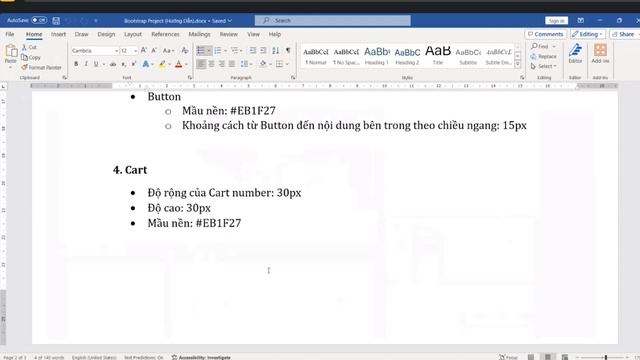Image resolution: width=640 pixels, height=360 pixels.
Task: Open the File menu
Action: point(10,34)
